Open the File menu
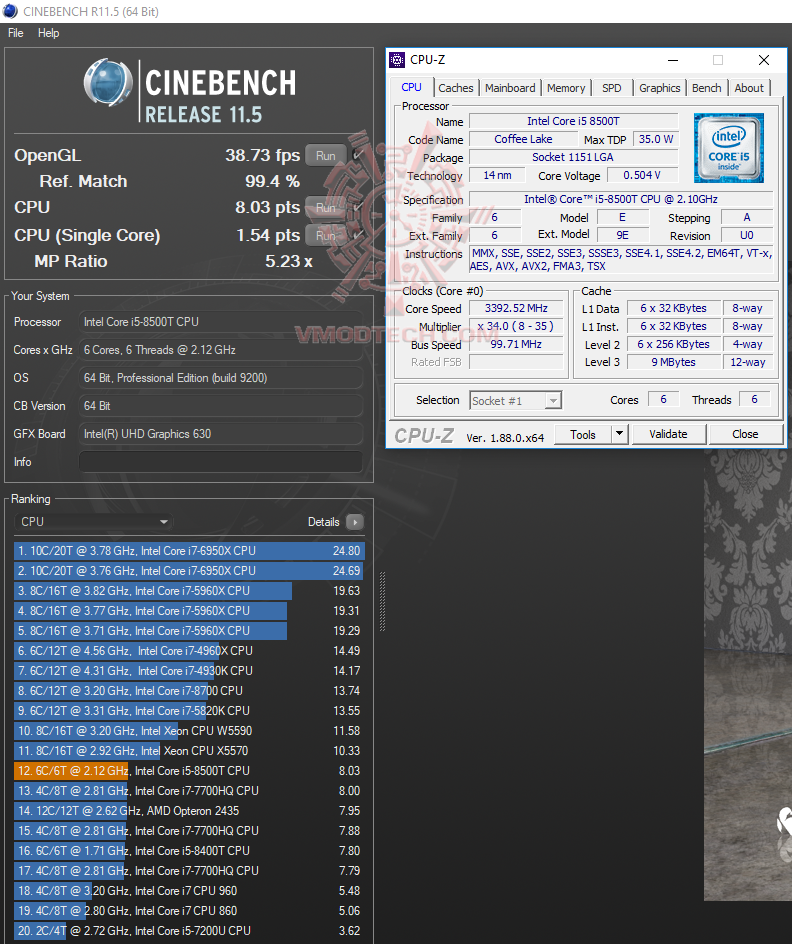The width and height of the screenshot is (792, 944). [x=16, y=33]
